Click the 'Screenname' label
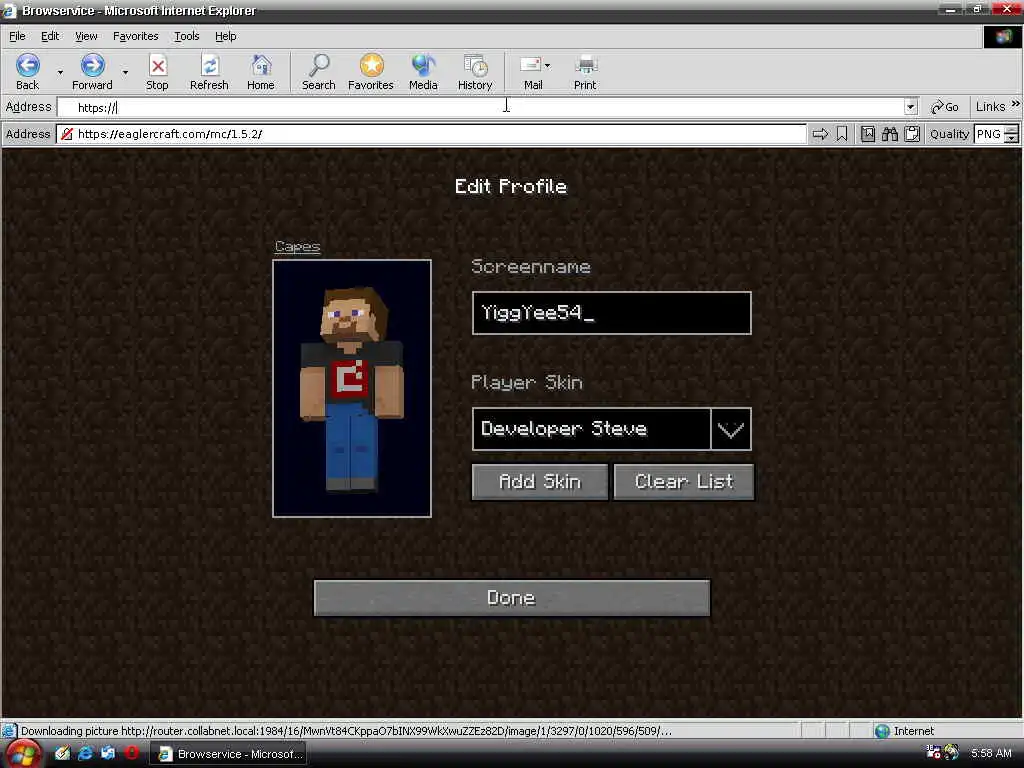 [531, 266]
